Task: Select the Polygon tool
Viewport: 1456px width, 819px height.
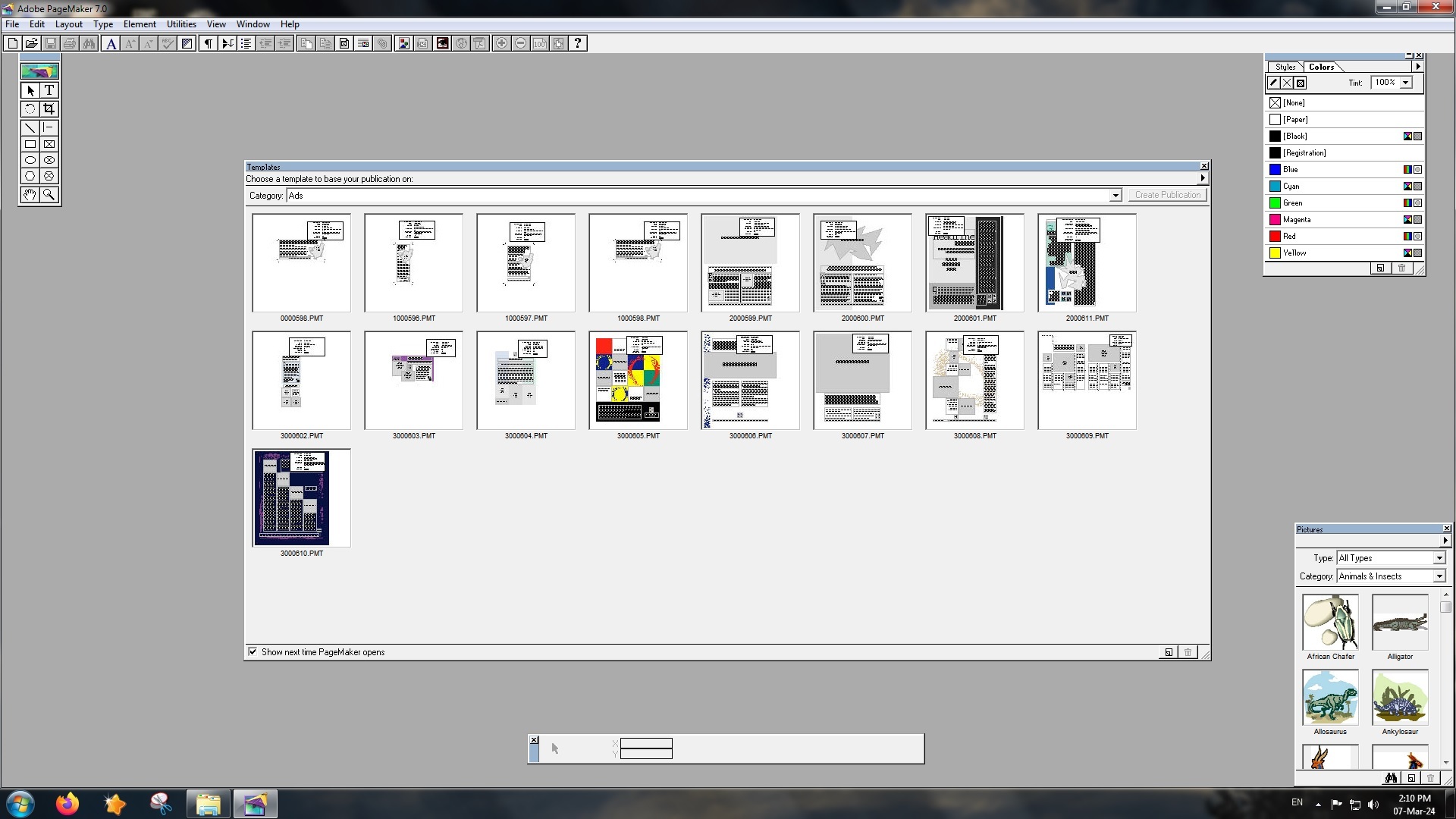Action: click(x=30, y=176)
